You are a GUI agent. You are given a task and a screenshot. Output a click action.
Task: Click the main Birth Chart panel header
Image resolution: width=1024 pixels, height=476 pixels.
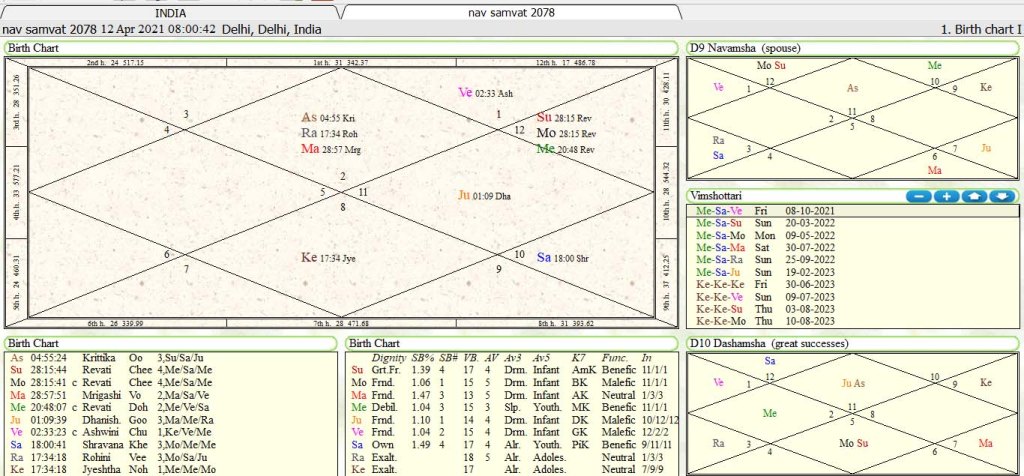click(34, 48)
